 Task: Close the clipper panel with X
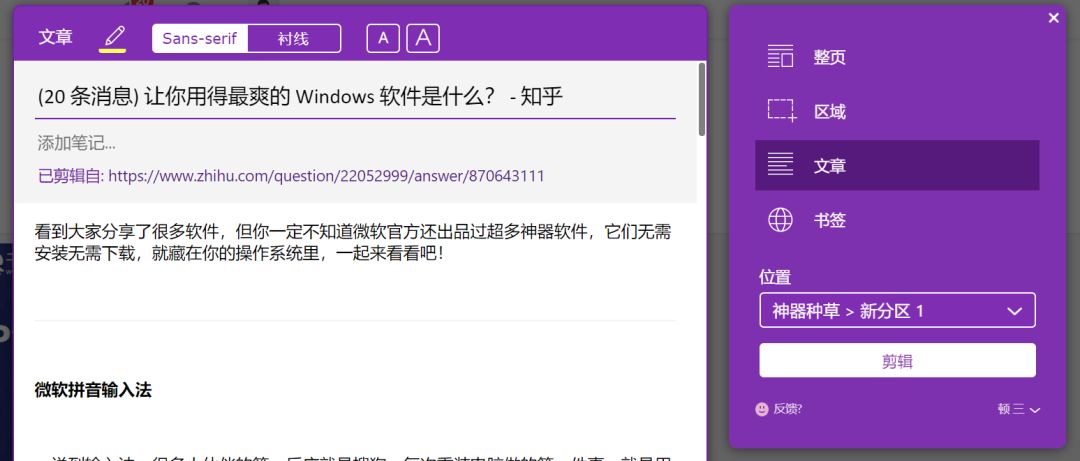pyautogui.click(x=1054, y=18)
